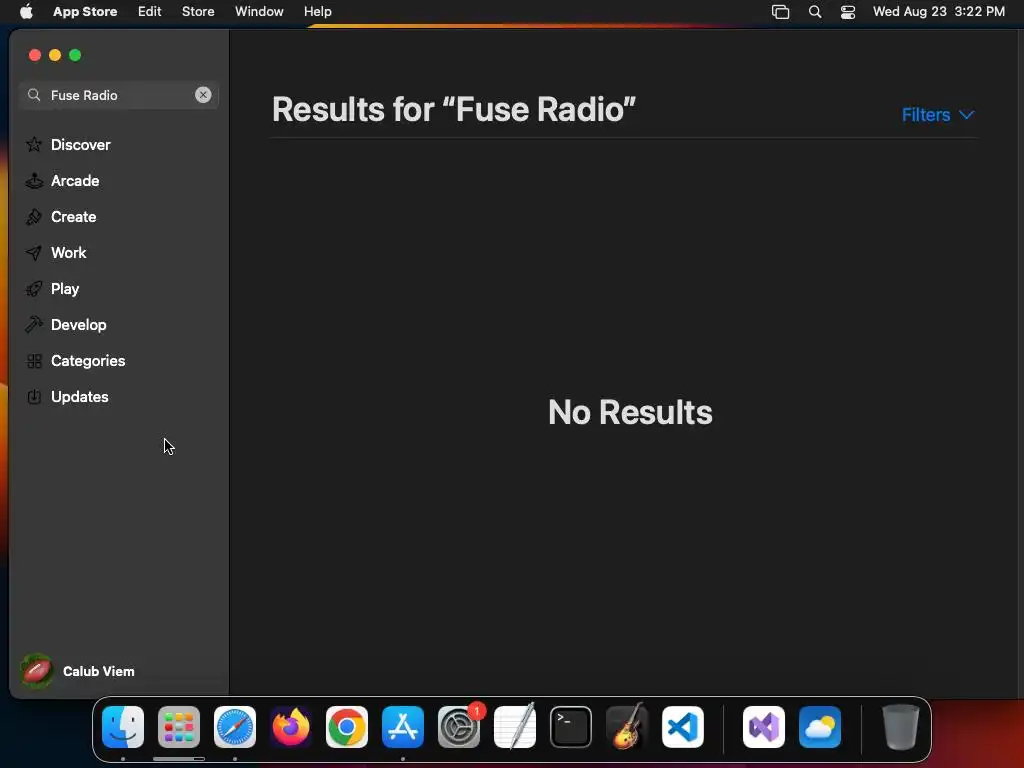Open System Settings from the Dock
Viewport: 1024px width, 768px height.
click(459, 727)
